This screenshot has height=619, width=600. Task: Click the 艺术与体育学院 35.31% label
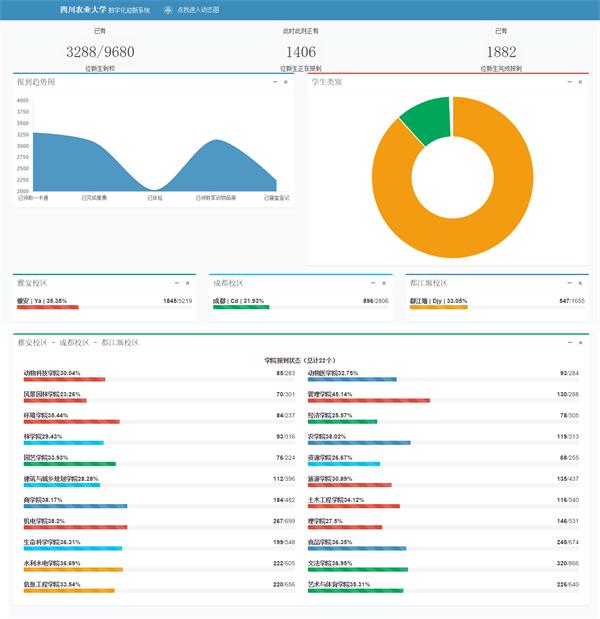point(339,584)
